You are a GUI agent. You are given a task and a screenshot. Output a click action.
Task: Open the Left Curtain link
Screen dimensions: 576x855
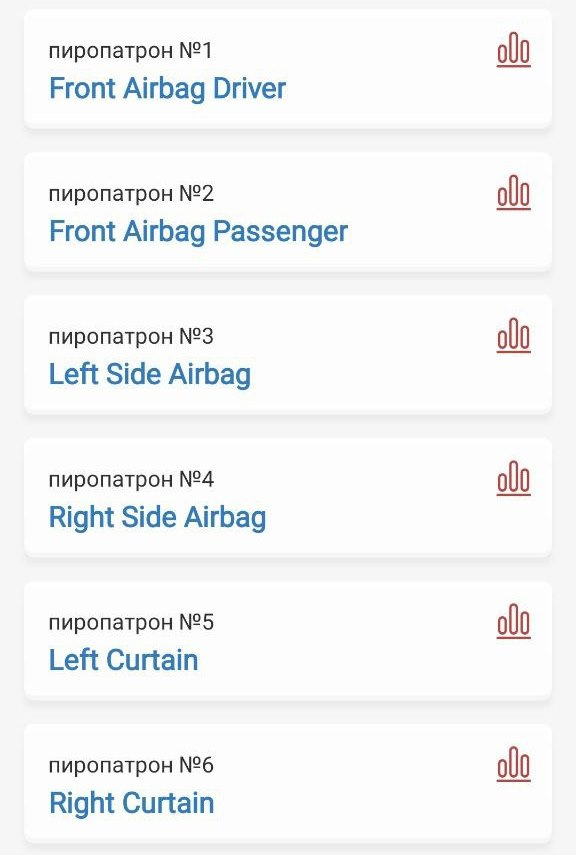coord(124,660)
